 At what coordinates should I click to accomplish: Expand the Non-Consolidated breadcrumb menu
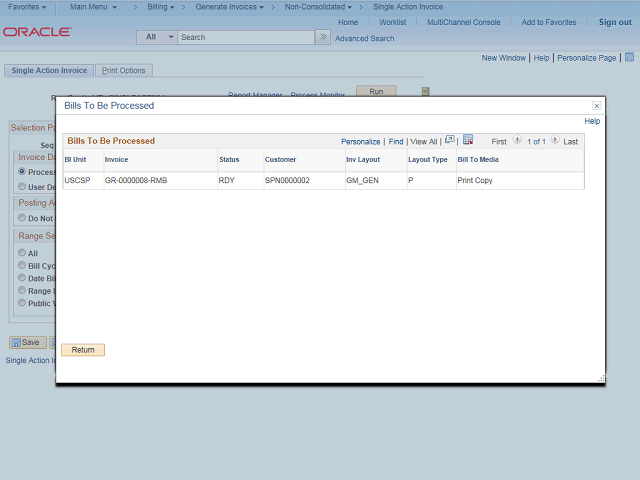(318, 7)
